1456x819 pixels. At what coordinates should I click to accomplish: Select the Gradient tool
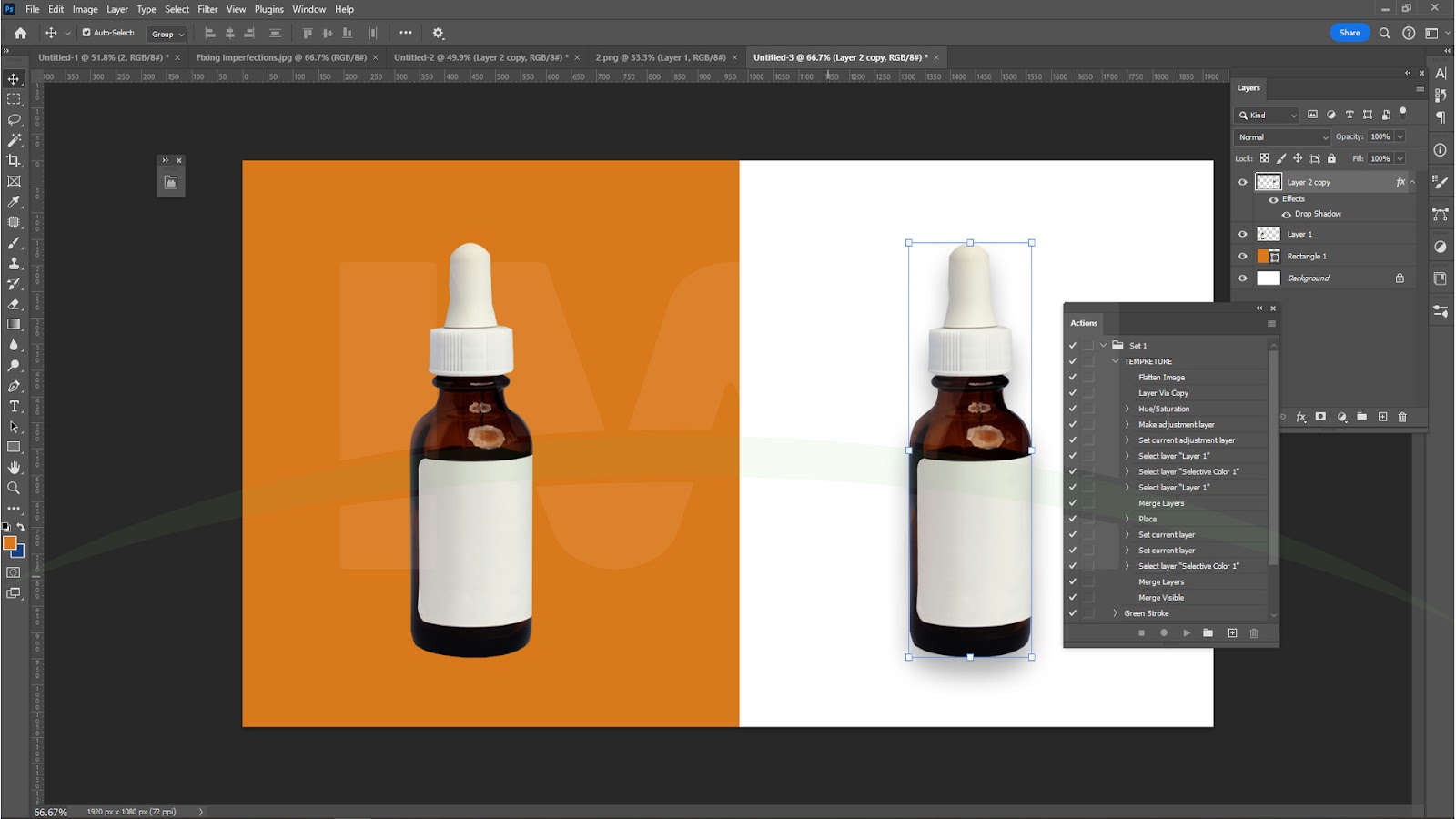[x=14, y=324]
